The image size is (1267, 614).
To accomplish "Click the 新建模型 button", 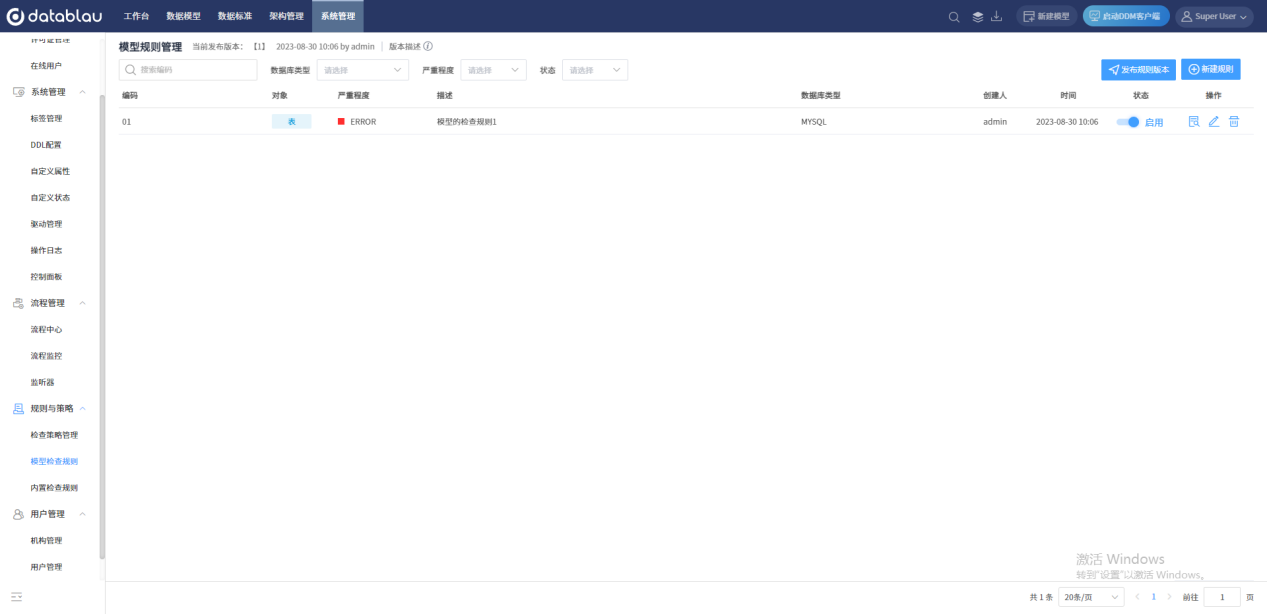I will (1046, 16).
